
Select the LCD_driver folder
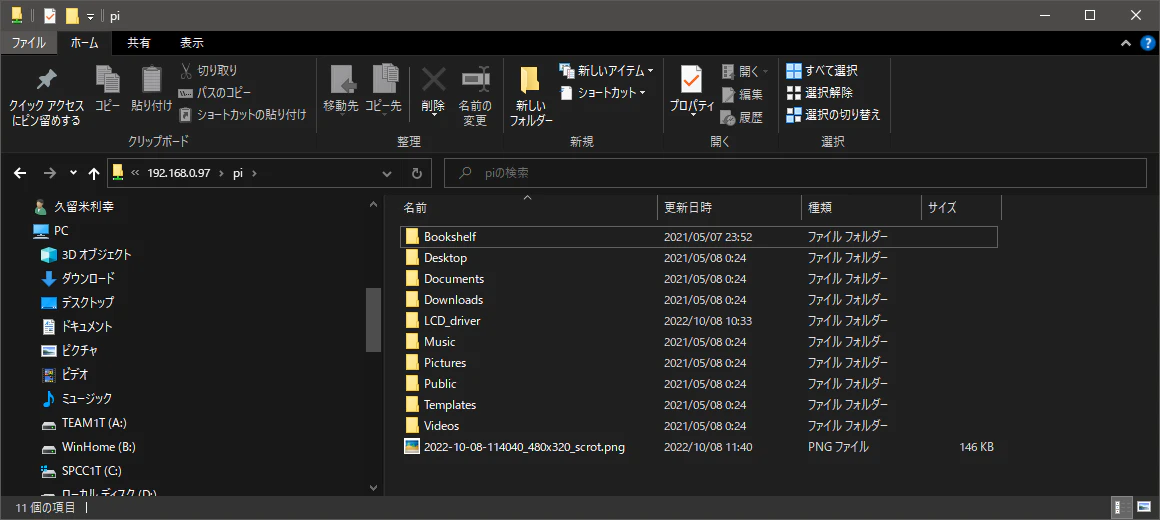699,321
